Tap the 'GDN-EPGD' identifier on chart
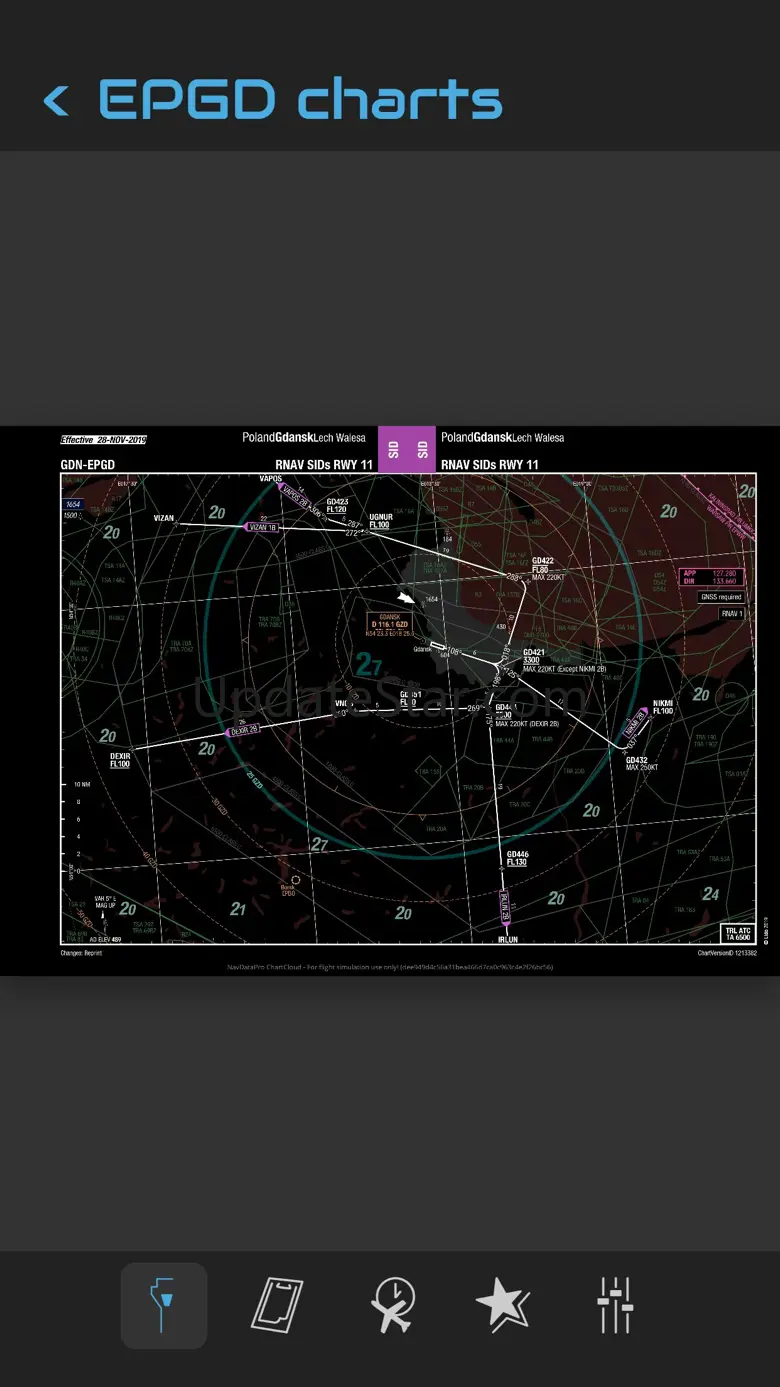The image size is (780, 1387). [88, 465]
